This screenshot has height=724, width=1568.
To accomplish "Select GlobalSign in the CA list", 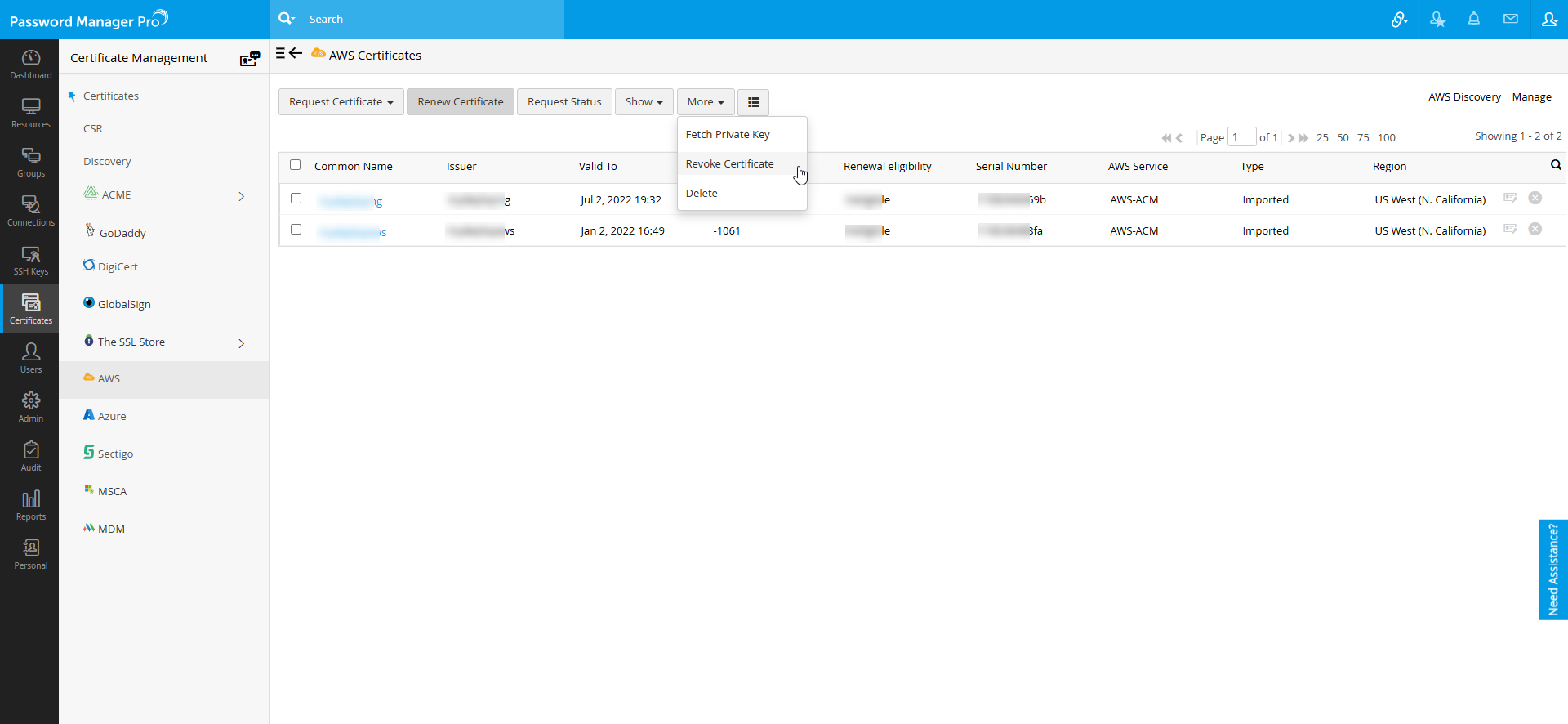I will (x=124, y=304).
